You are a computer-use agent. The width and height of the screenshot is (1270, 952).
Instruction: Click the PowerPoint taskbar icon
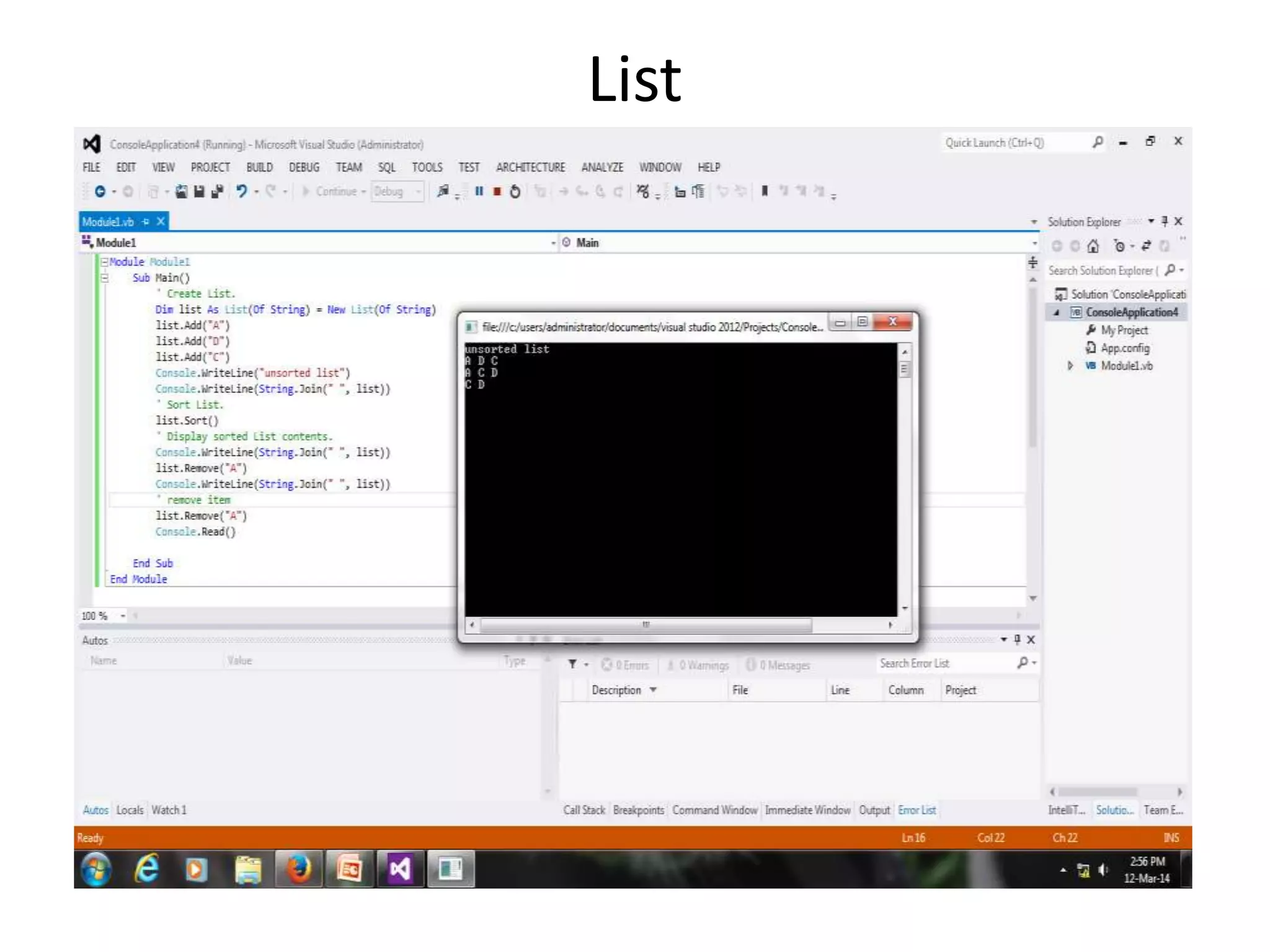349,869
